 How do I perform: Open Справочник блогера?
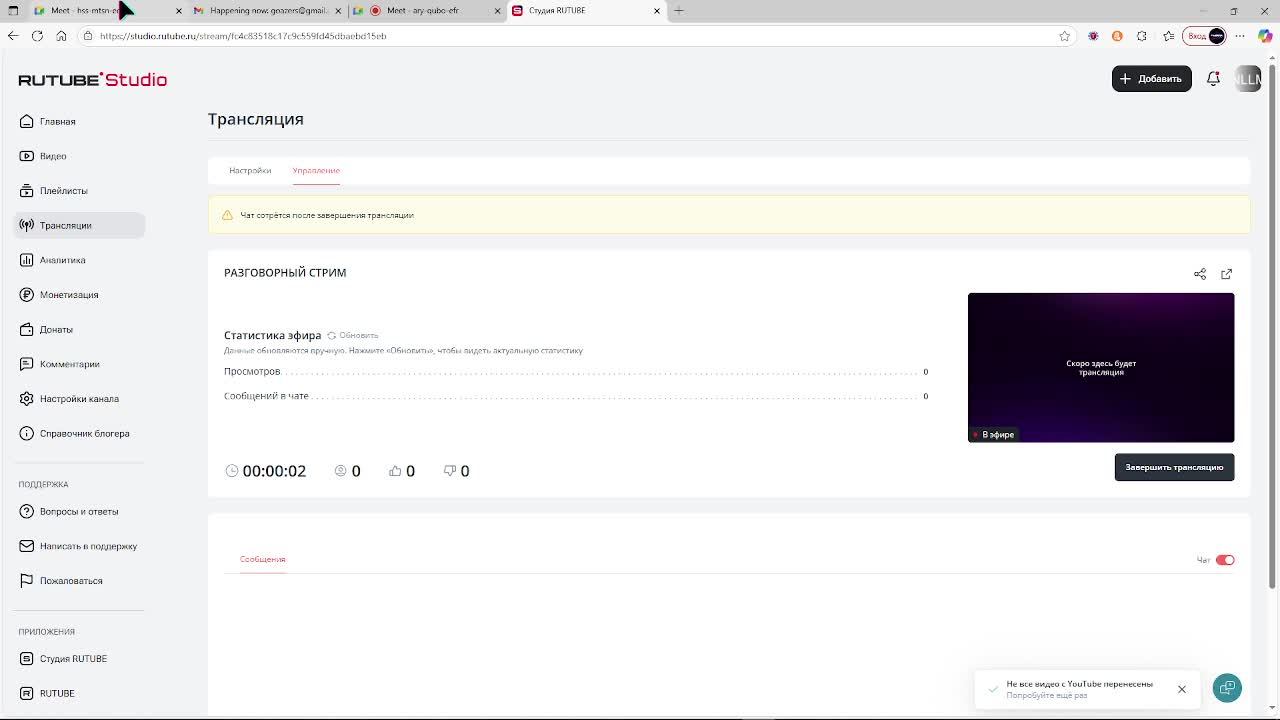75,433
